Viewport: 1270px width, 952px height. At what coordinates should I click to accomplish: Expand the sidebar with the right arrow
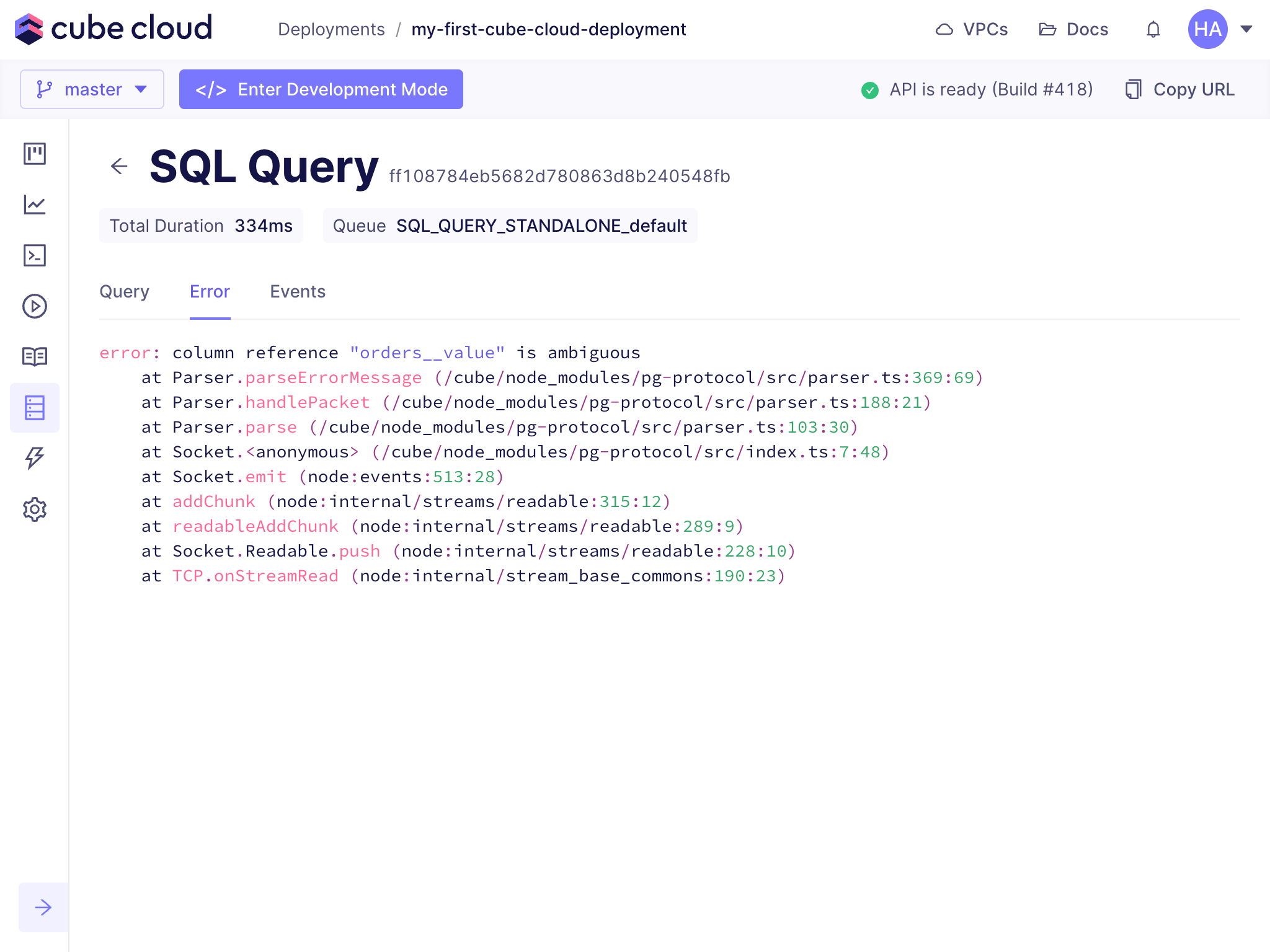[43, 907]
